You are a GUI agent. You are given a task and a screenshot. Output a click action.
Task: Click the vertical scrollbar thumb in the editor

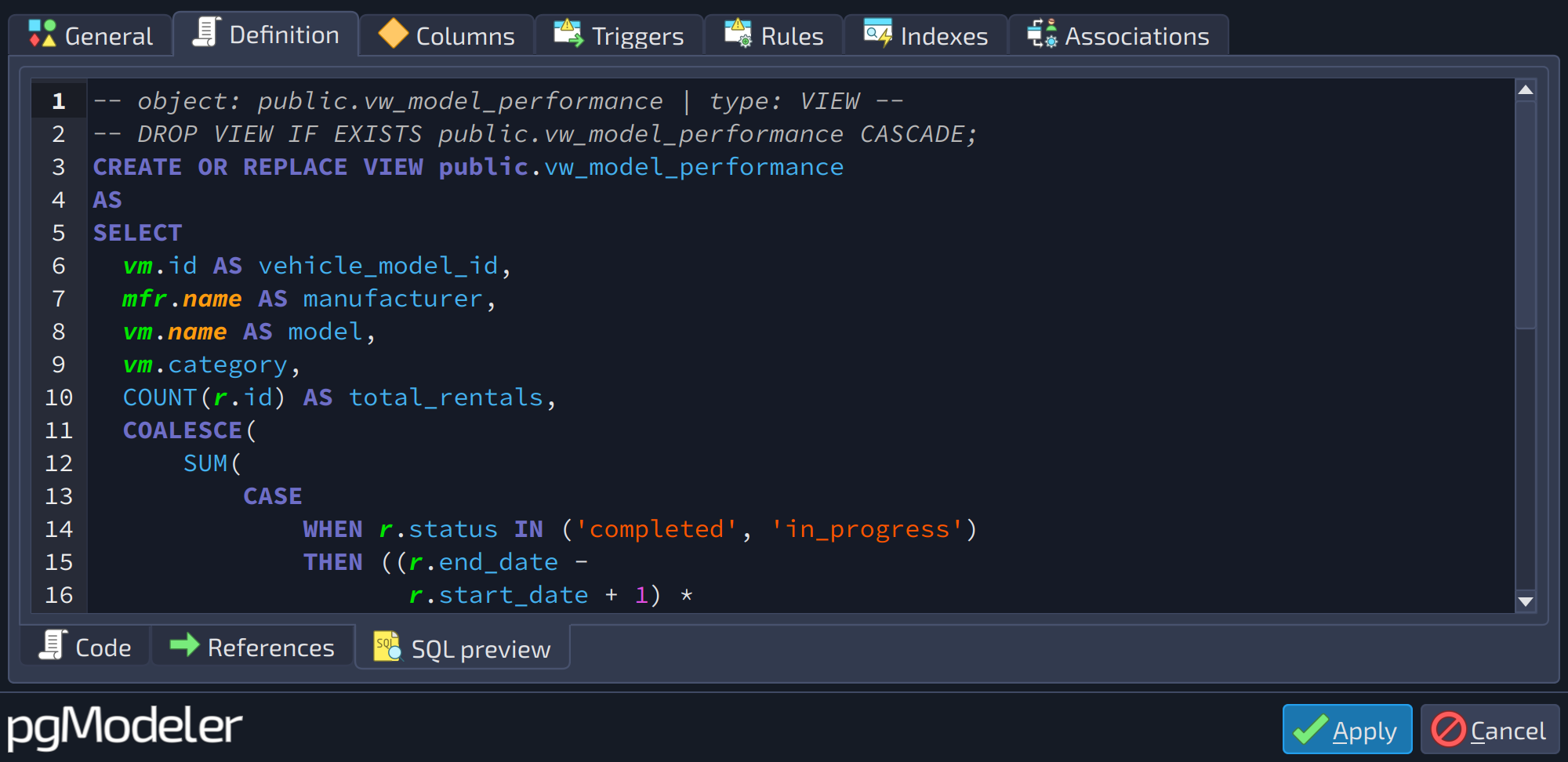(x=1526, y=215)
